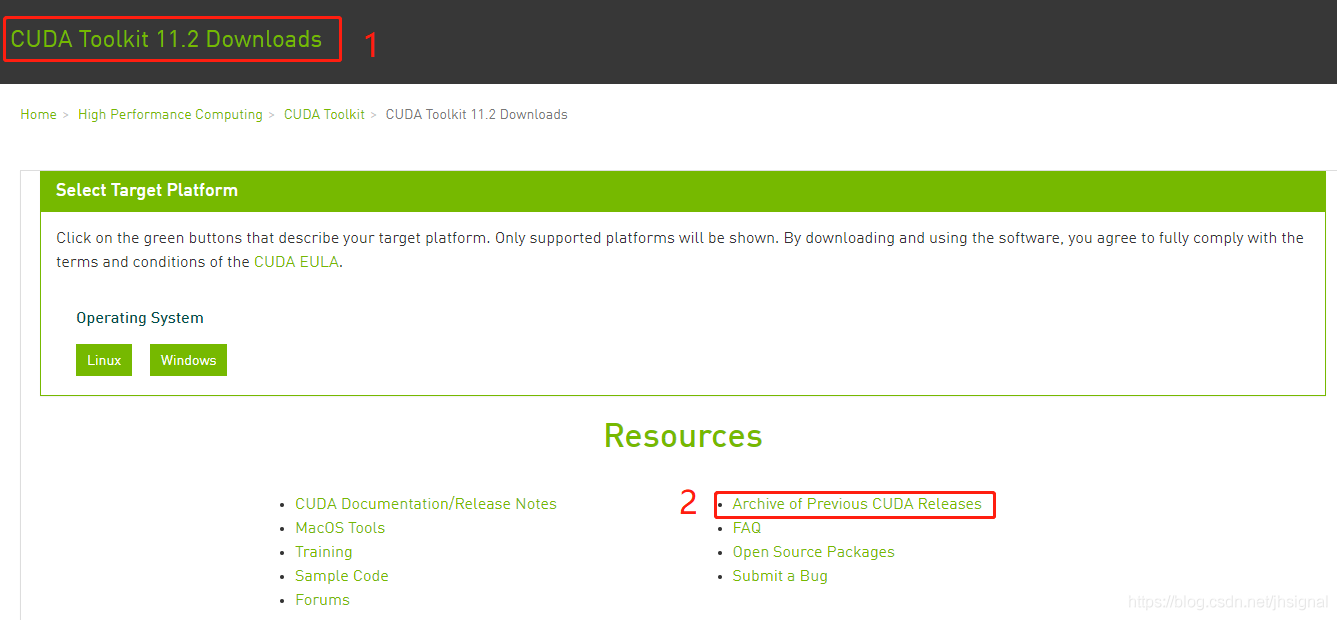Open the CUDA EULA link

pos(297,262)
